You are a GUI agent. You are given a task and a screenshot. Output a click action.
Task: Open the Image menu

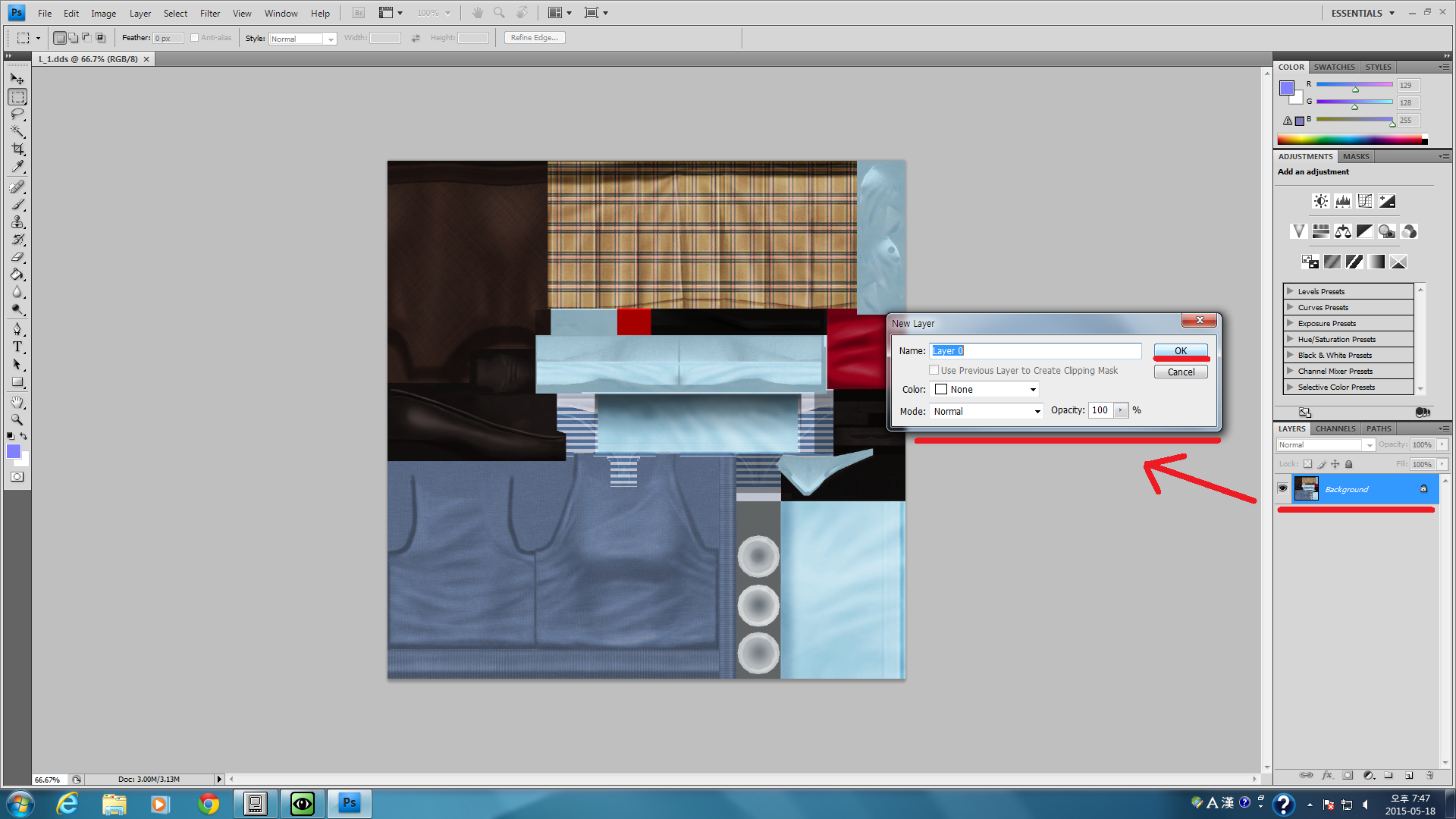(x=104, y=13)
